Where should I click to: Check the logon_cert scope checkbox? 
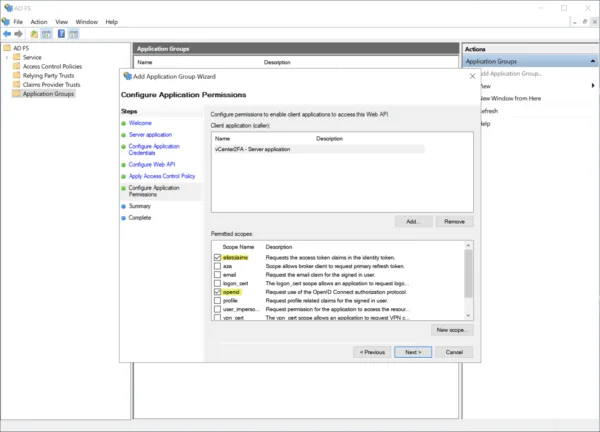[217, 283]
